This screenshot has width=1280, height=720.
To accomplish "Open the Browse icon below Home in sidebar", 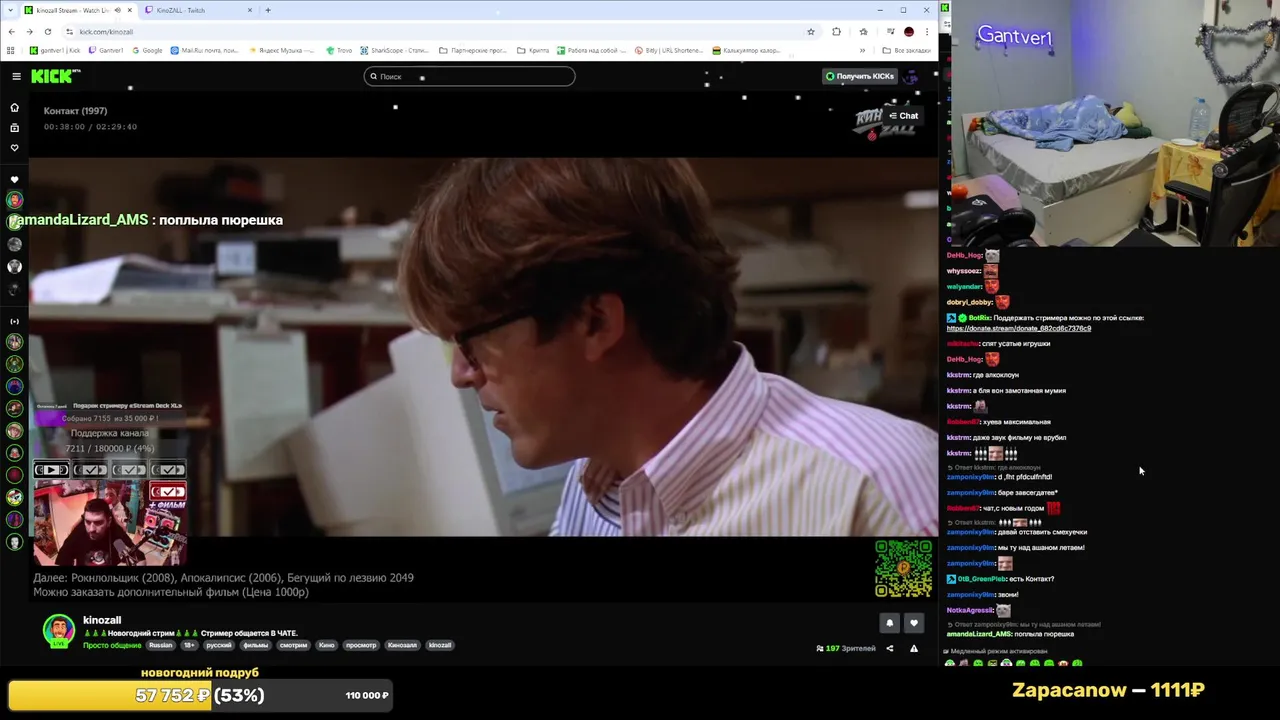I will [x=14, y=127].
